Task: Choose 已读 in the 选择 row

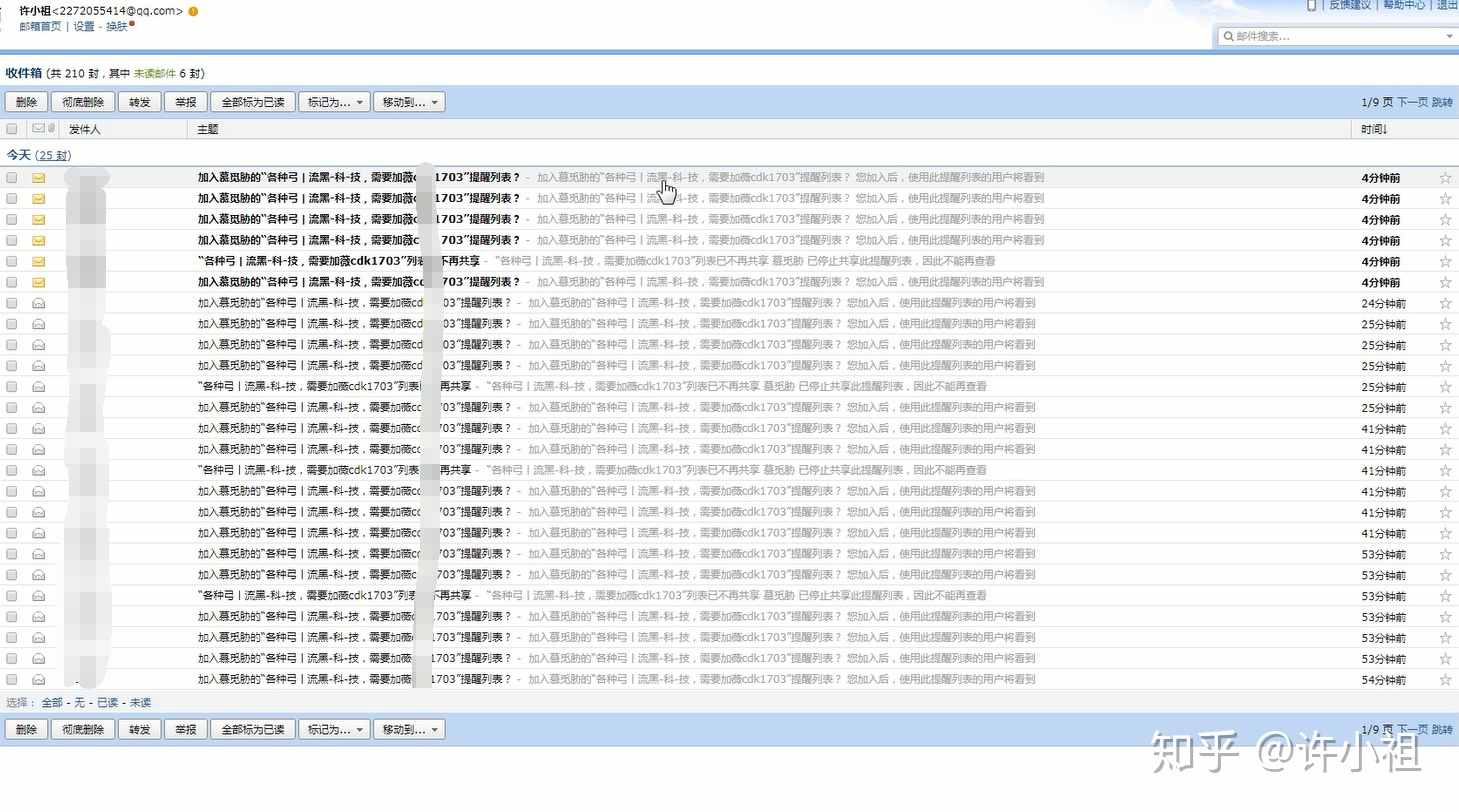Action: [x=108, y=703]
